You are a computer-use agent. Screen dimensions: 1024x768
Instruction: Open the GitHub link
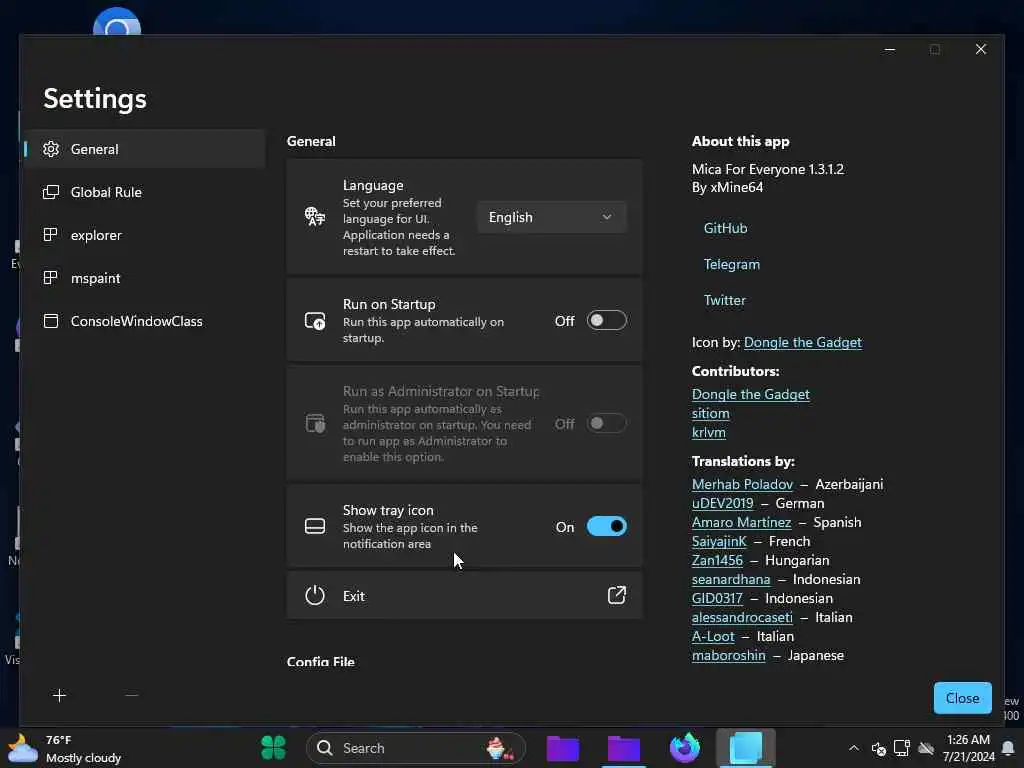tap(726, 229)
